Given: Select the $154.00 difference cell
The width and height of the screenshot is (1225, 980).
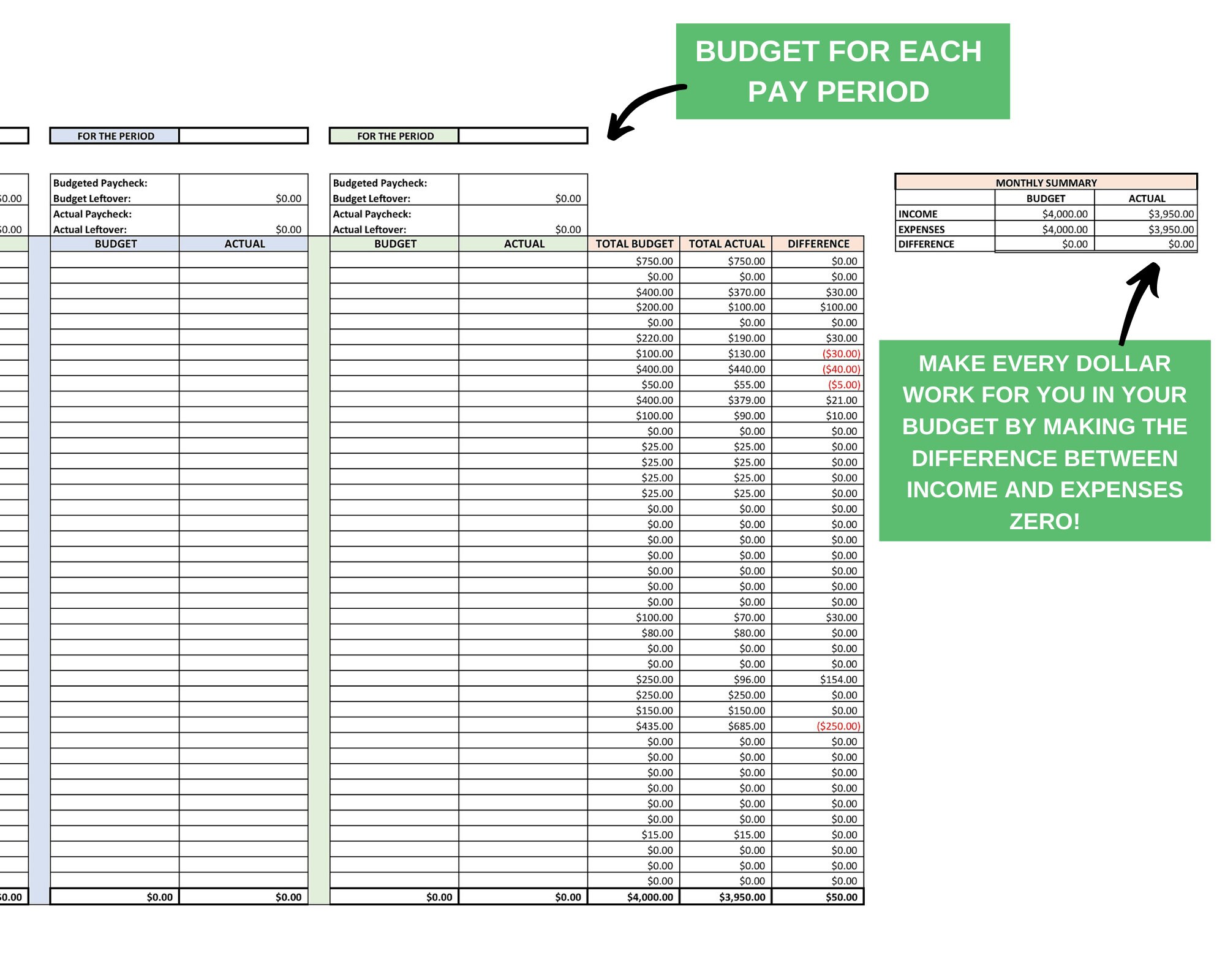Looking at the screenshot, I should click(818, 679).
